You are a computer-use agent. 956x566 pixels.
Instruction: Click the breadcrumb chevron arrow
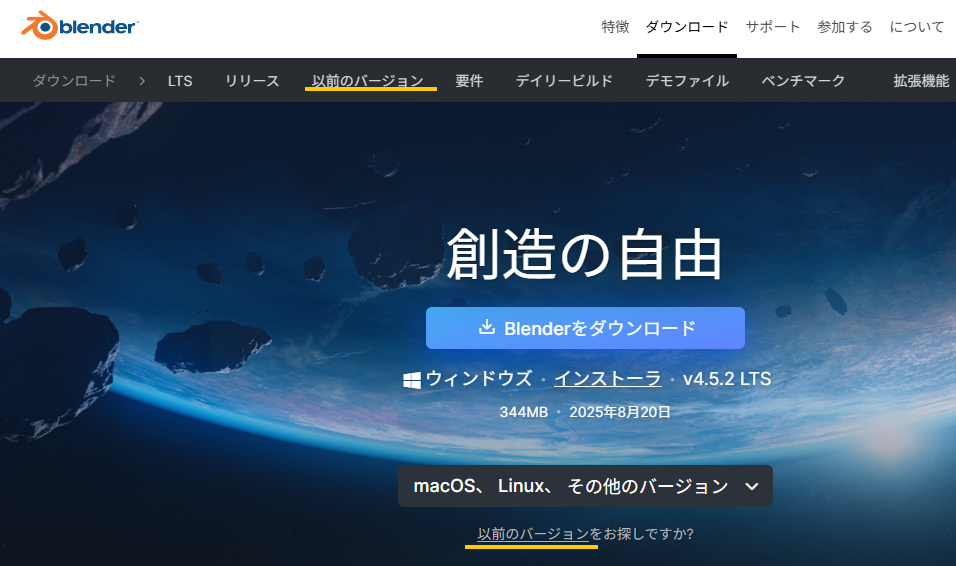pyautogui.click(x=142, y=81)
